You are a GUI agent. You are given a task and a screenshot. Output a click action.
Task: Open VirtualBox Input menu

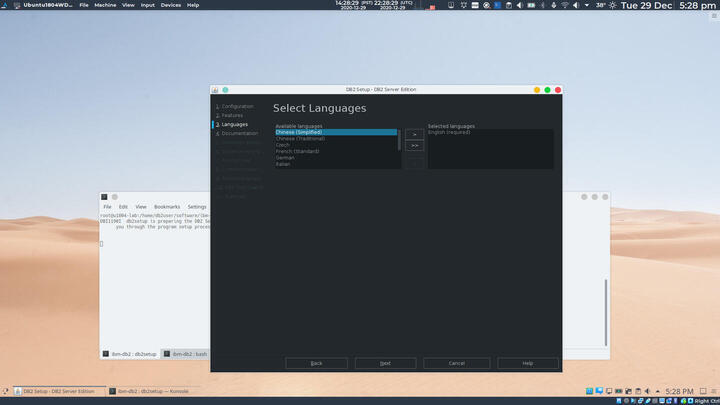pyautogui.click(x=147, y=5)
